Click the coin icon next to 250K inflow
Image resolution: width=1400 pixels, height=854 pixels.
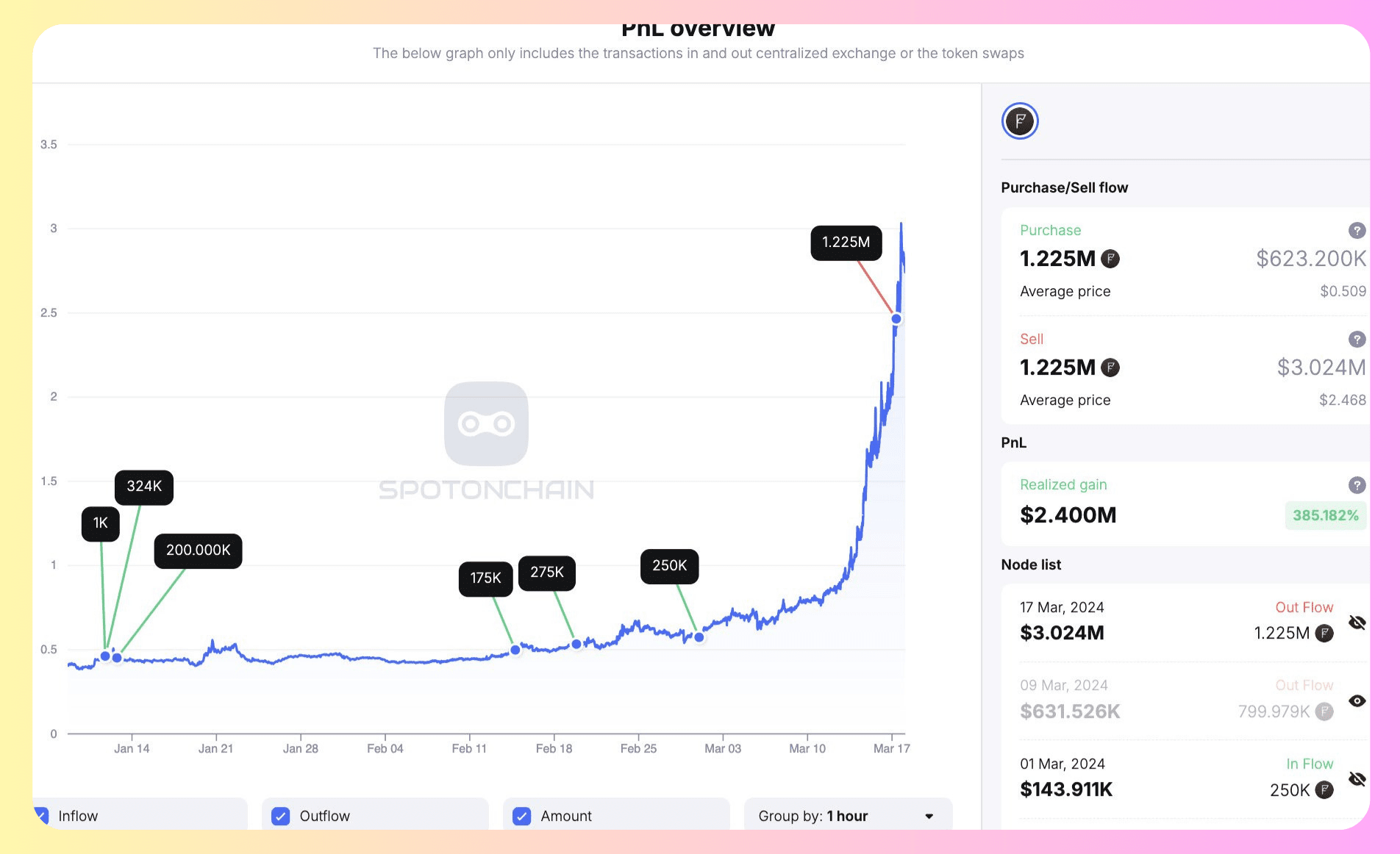[x=1324, y=790]
